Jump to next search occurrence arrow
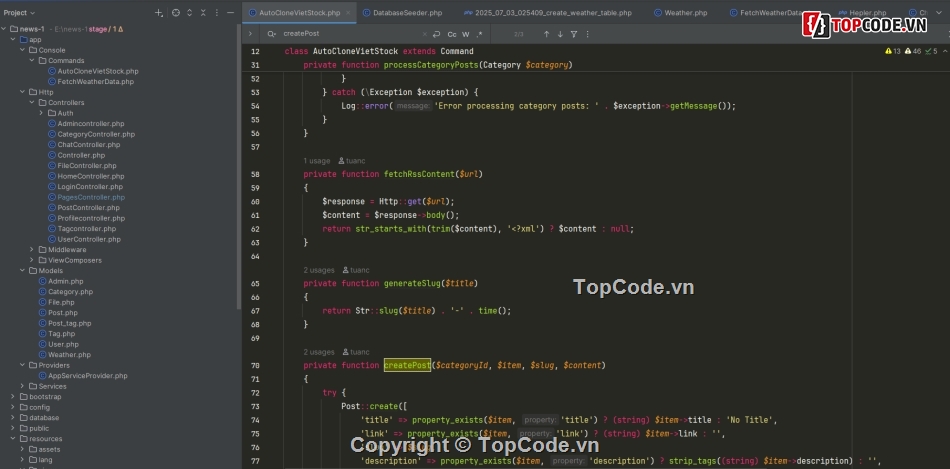Screen dimensions: 950x469 point(560,35)
